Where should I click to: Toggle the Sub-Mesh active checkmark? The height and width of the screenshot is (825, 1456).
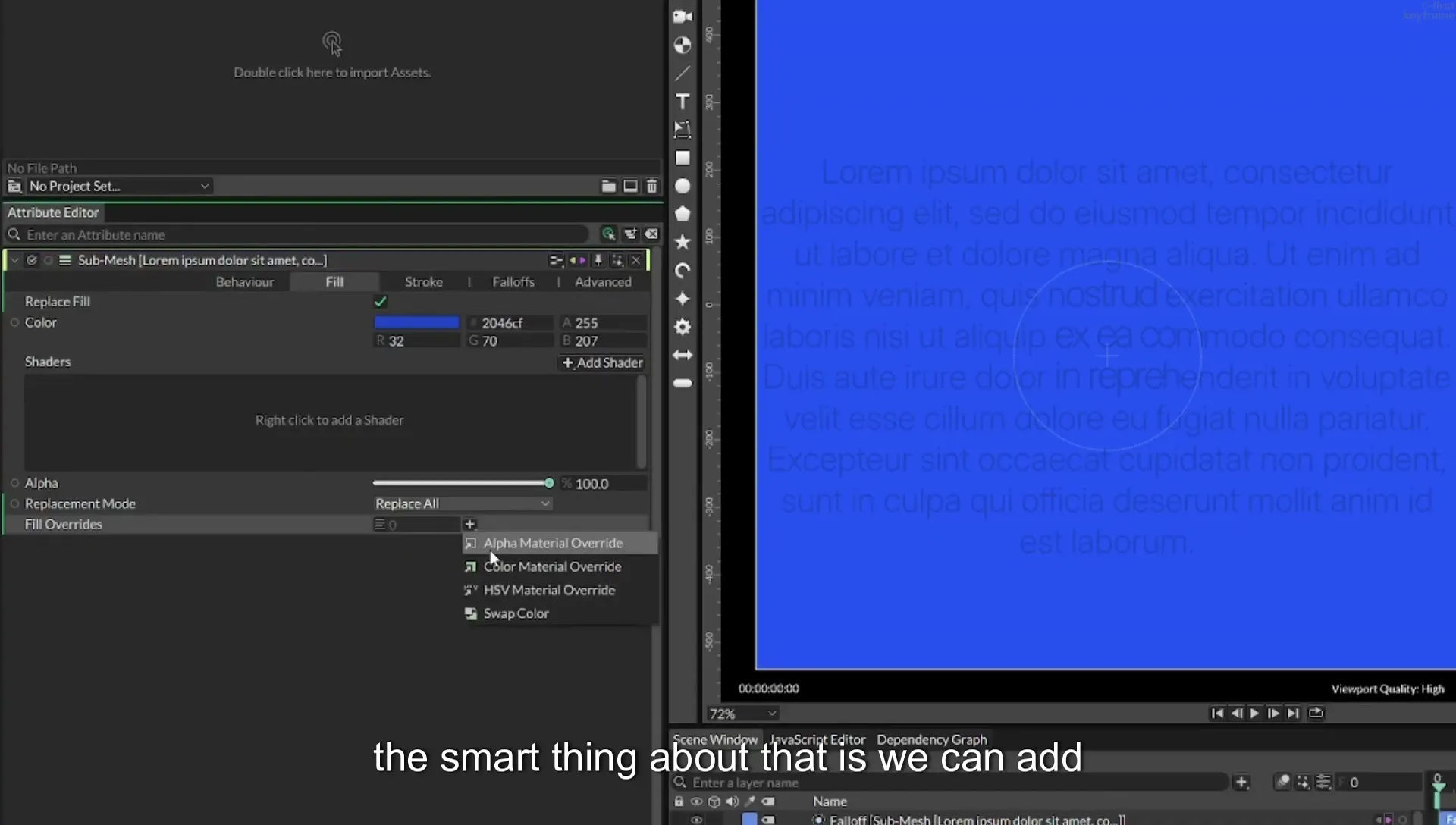[x=32, y=260]
